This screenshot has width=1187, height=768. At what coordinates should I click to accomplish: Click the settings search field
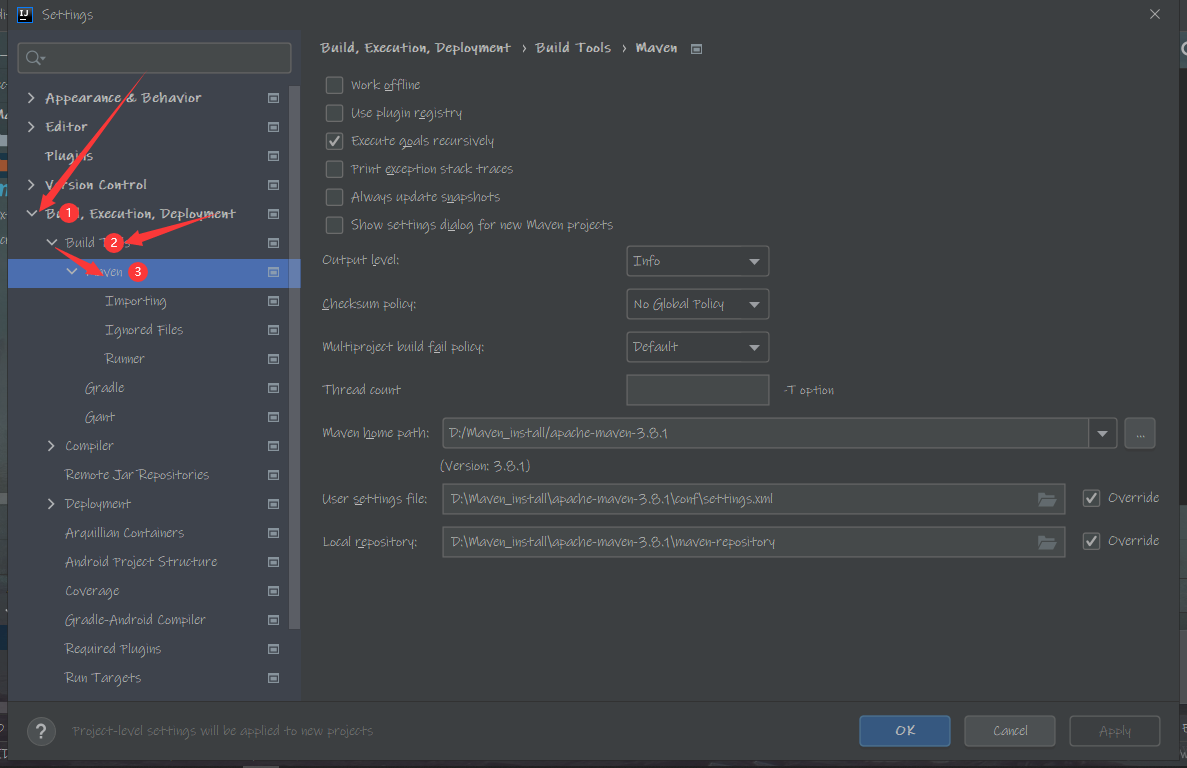pos(154,58)
